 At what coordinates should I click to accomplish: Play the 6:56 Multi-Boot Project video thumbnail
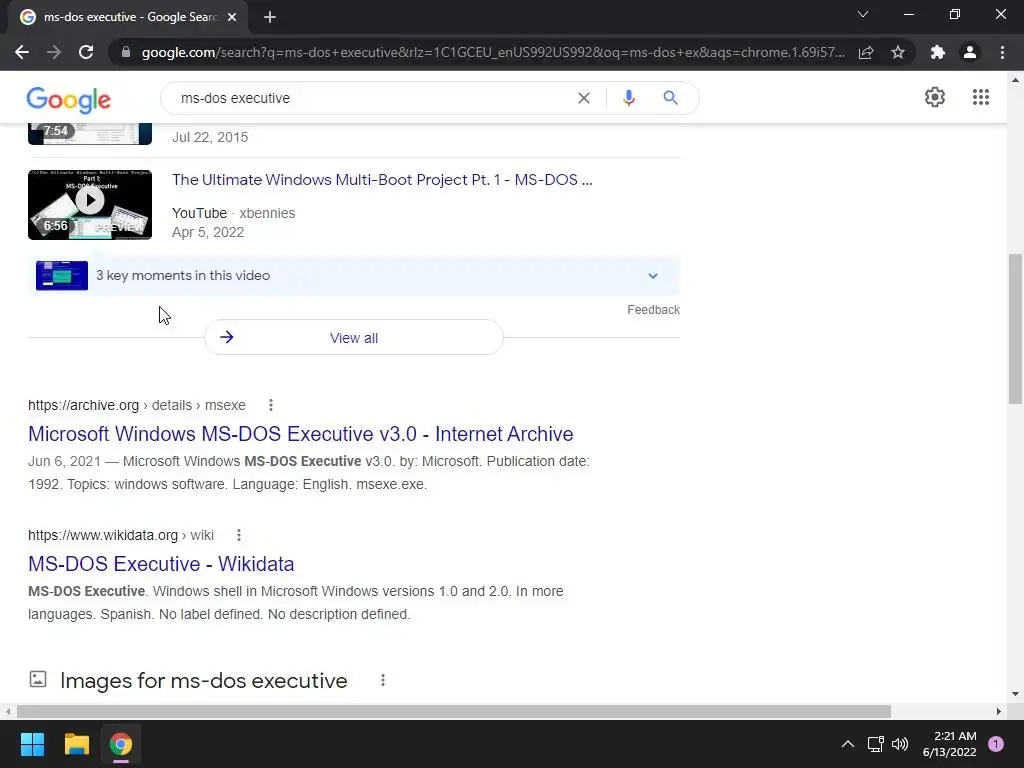point(90,204)
